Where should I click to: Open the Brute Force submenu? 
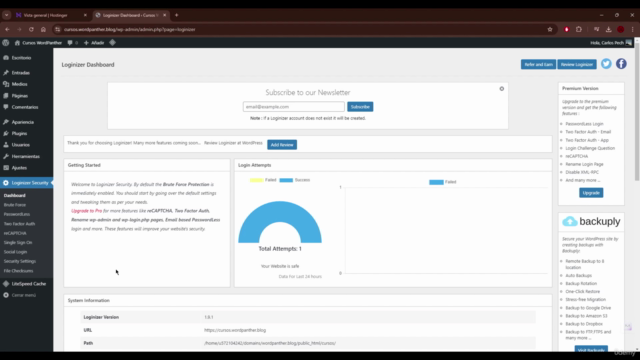point(15,205)
